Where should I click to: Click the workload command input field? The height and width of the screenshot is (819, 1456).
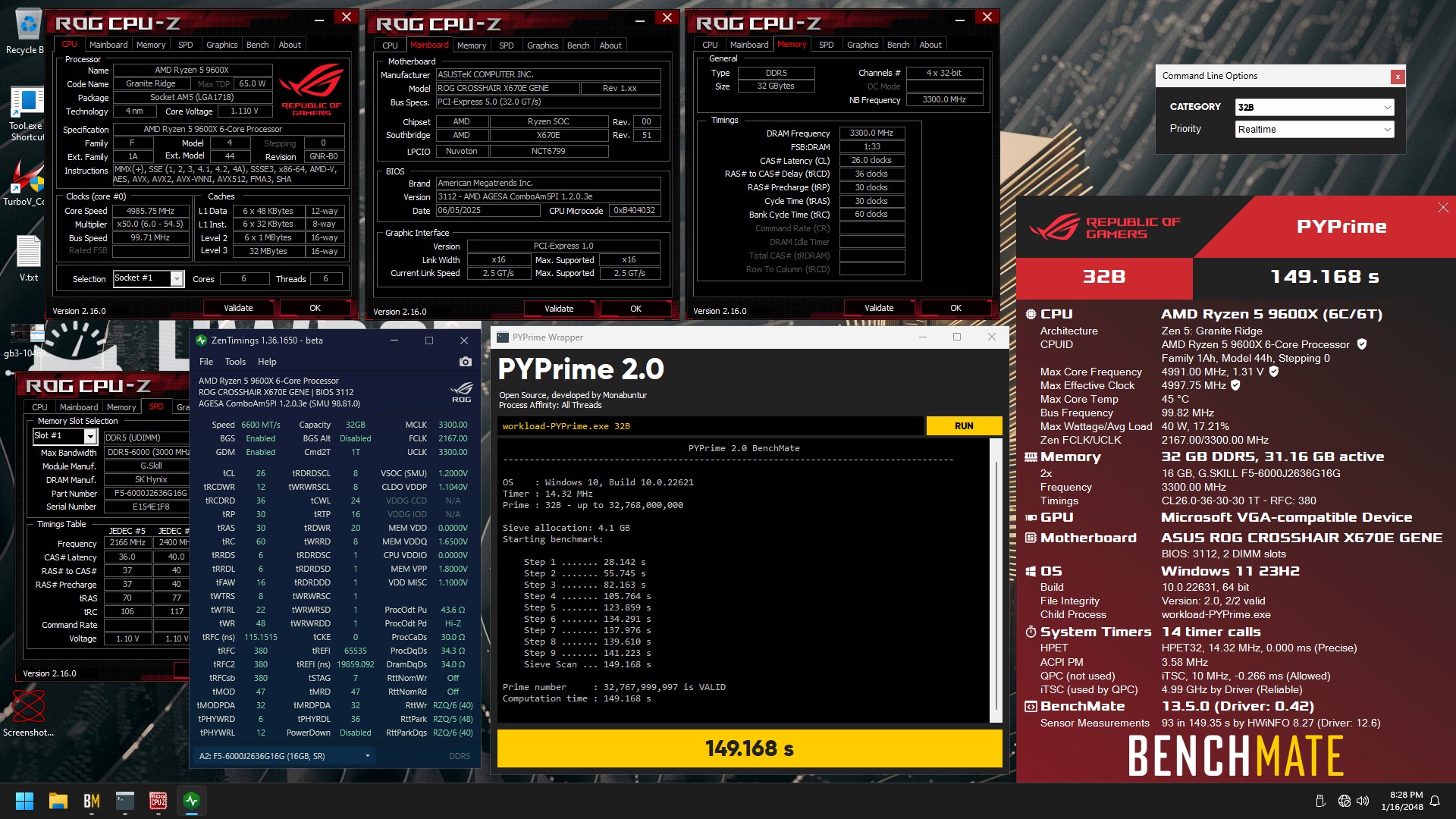click(x=711, y=426)
